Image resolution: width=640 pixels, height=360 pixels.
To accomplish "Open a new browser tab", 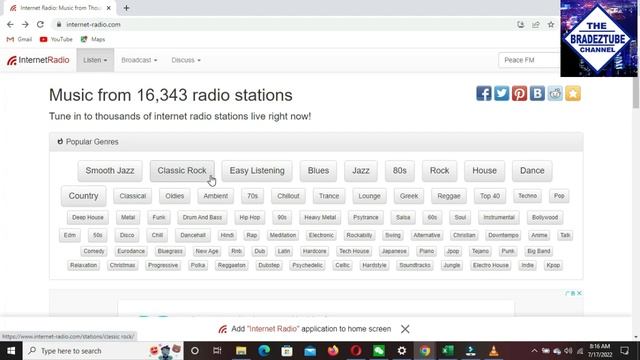I will [127, 8].
